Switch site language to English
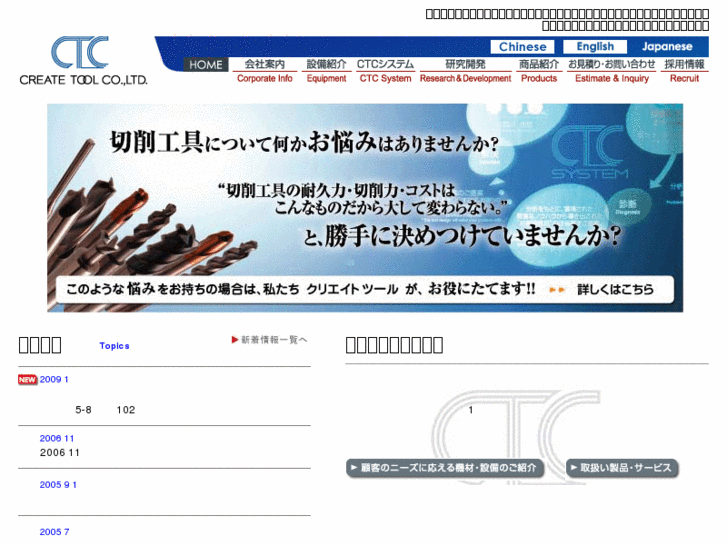Screen dimensions: 727x545 click(x=595, y=47)
